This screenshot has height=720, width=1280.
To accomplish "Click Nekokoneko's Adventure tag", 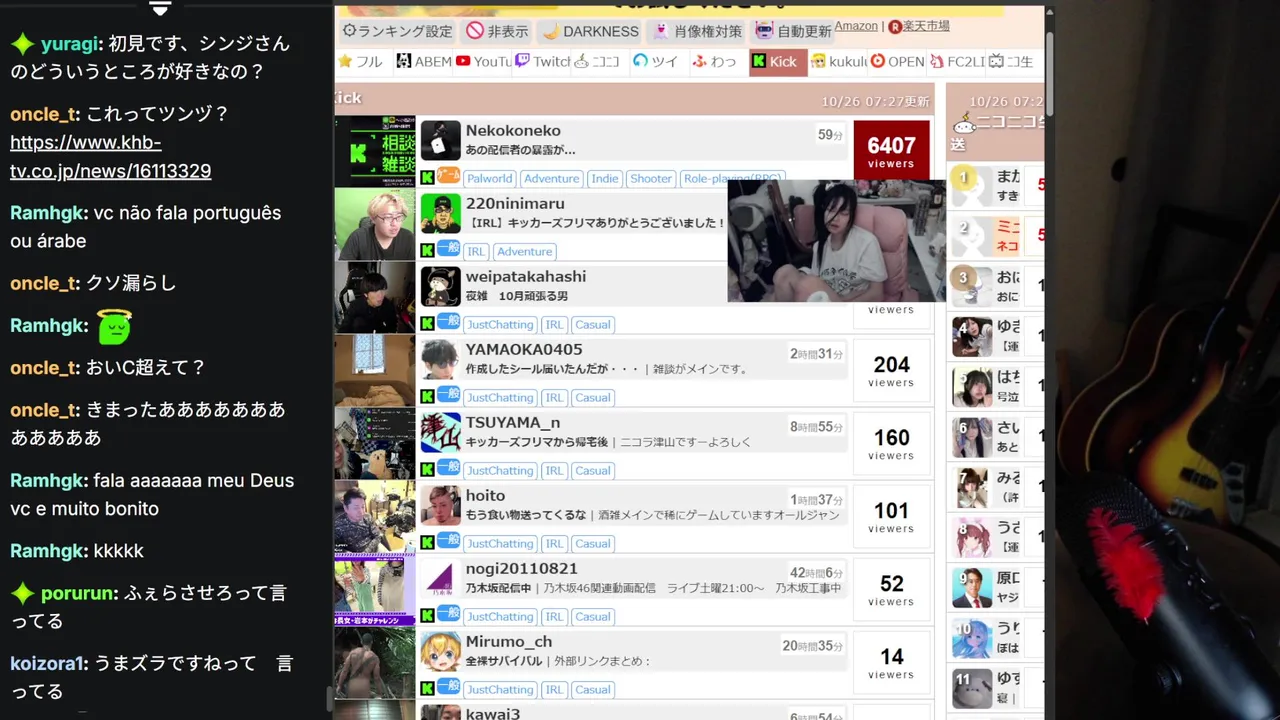I will [x=552, y=179].
